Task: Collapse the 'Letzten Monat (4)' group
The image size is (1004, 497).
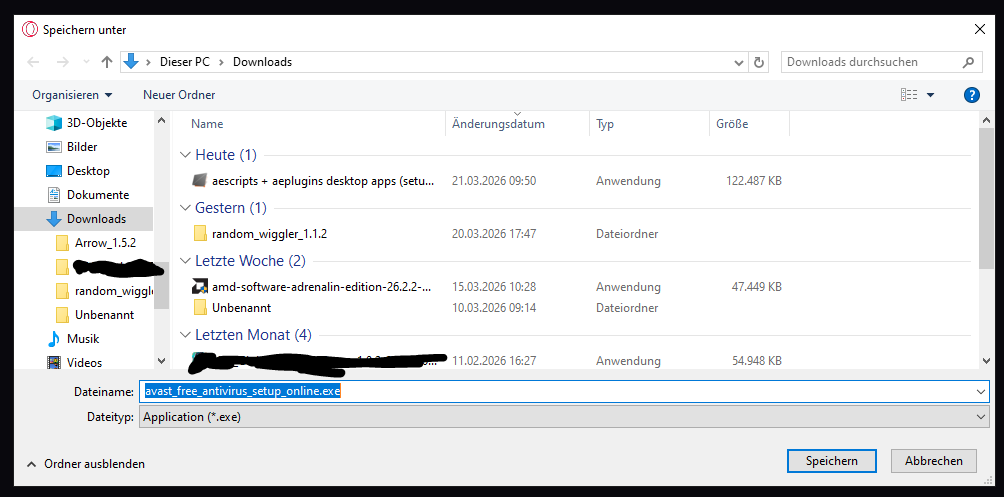Action: coord(185,335)
